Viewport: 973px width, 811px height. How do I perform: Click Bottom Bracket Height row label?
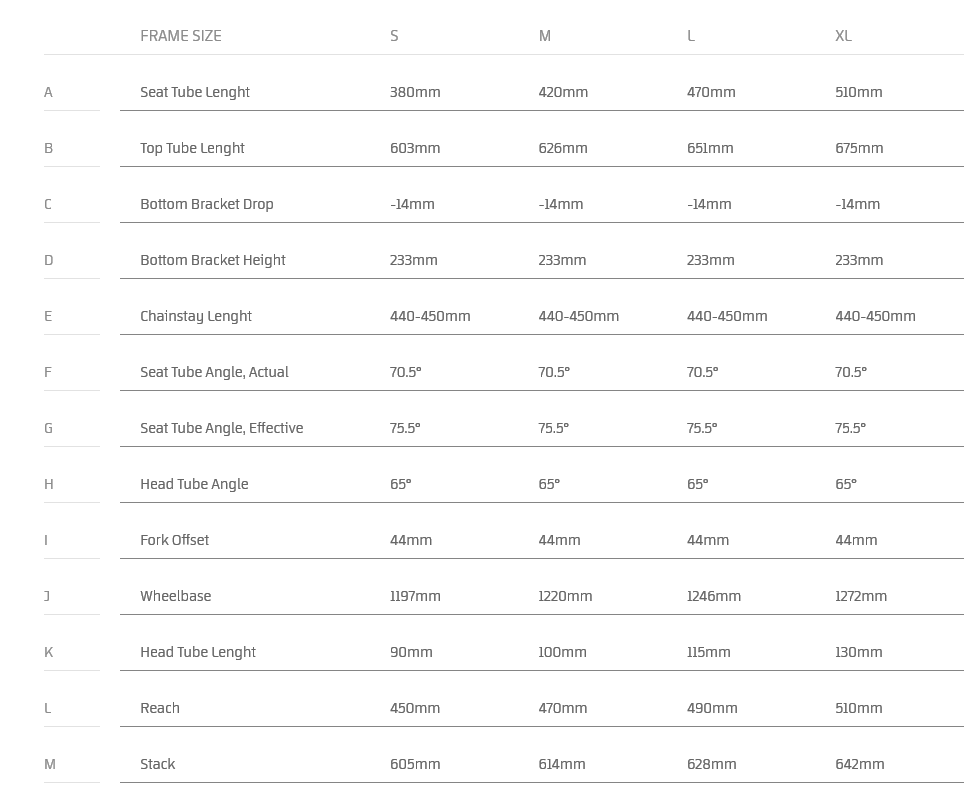(213, 260)
